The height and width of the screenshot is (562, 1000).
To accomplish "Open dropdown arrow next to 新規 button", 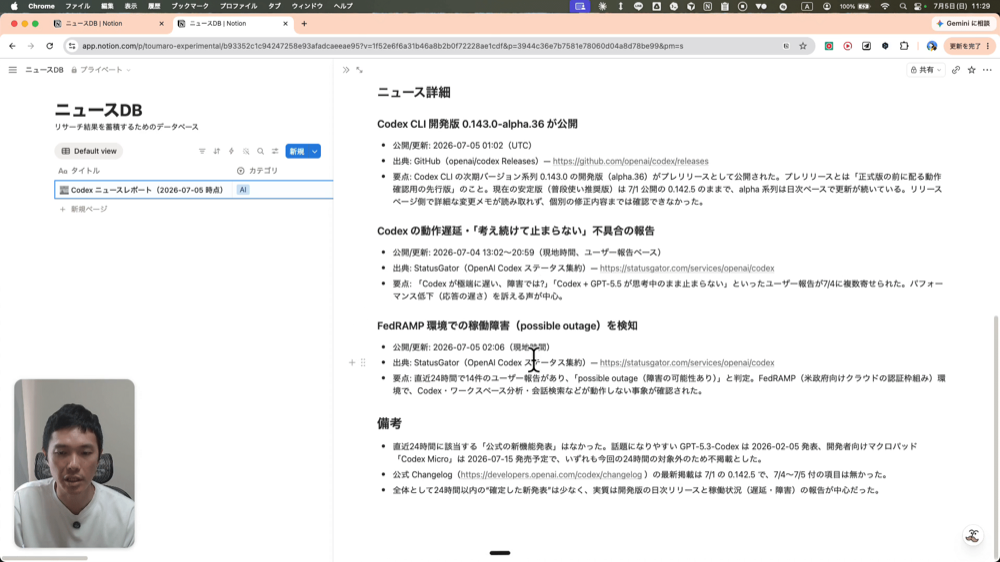I will (x=314, y=151).
